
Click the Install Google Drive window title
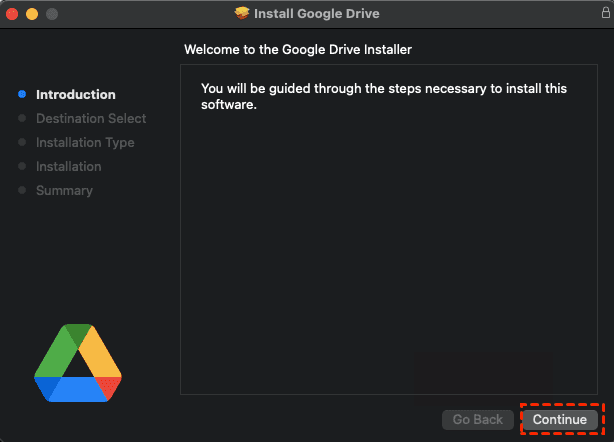(x=316, y=14)
